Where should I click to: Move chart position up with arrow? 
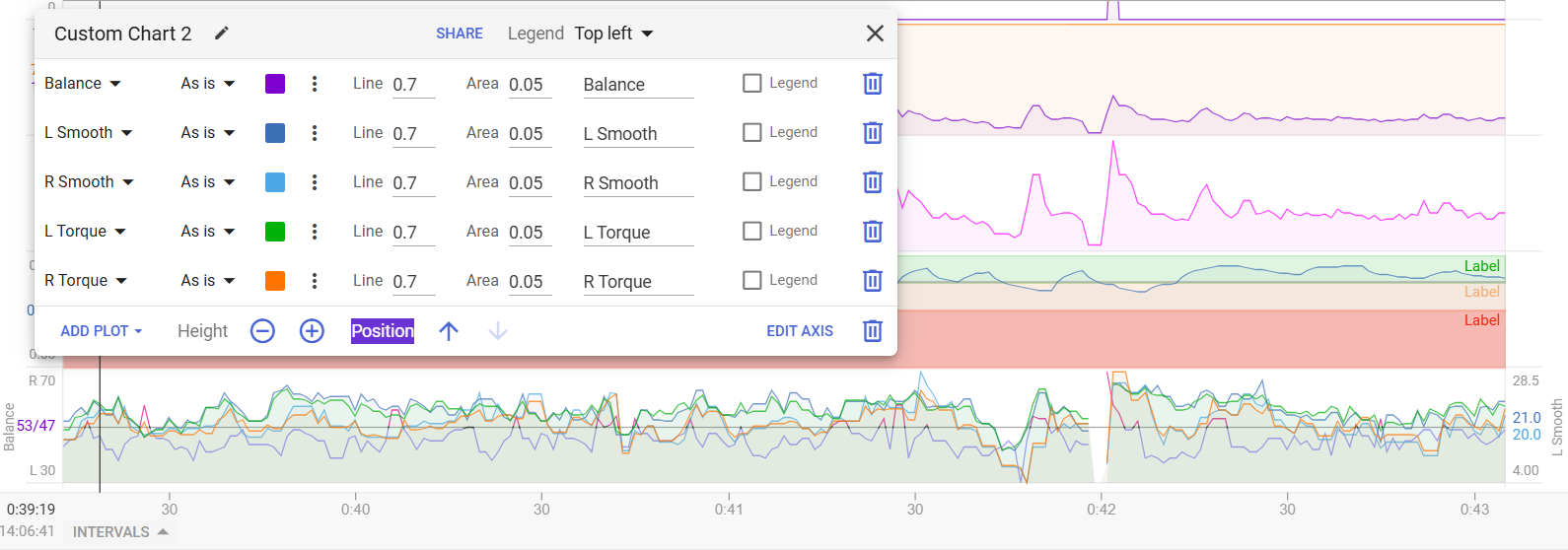pyautogui.click(x=449, y=331)
